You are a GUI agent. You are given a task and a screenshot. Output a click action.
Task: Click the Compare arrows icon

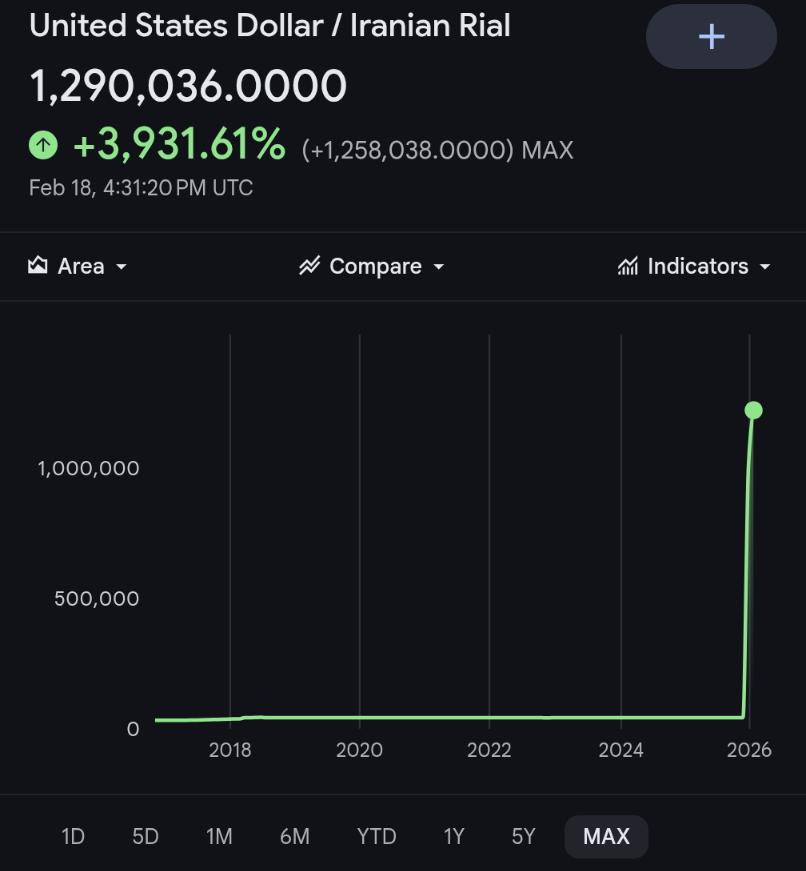309,265
